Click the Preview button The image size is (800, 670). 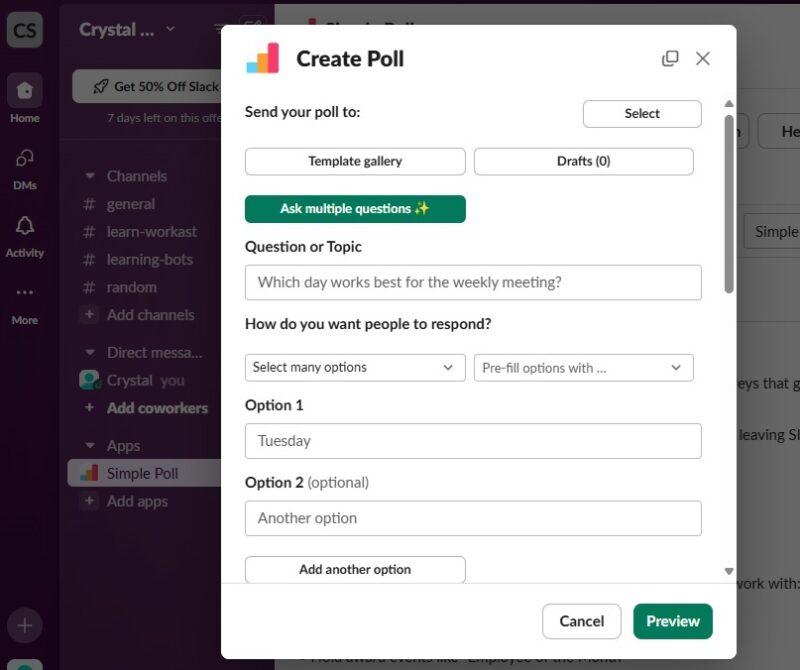coord(672,621)
